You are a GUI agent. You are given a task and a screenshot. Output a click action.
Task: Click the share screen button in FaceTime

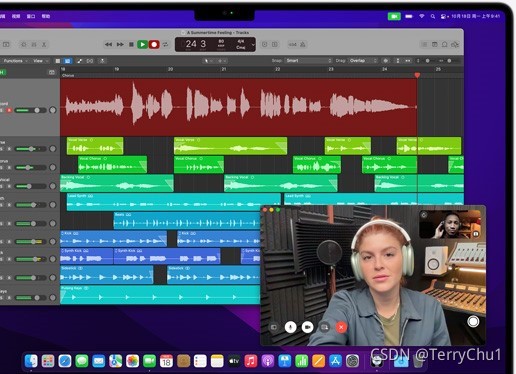(x=324, y=327)
